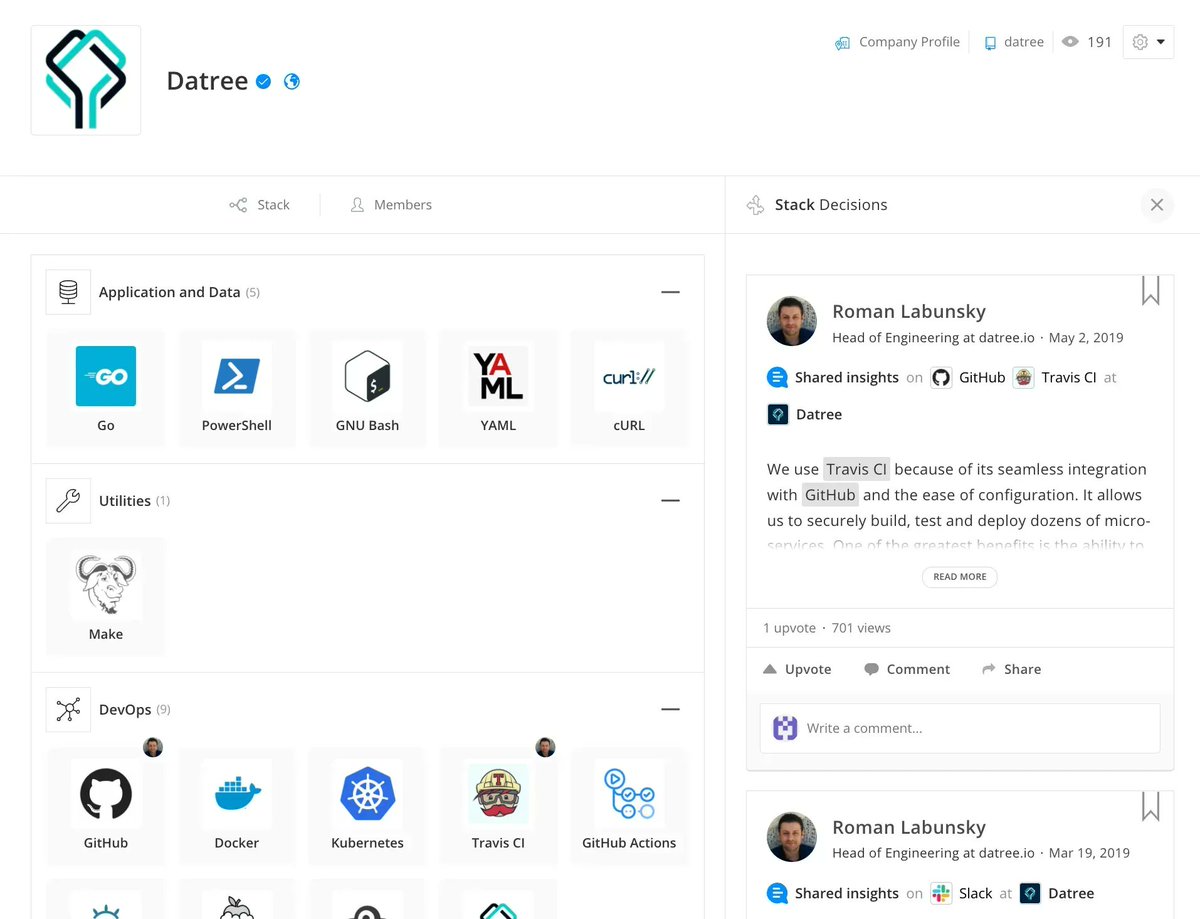Click the views eye icon showing 191

point(1070,42)
